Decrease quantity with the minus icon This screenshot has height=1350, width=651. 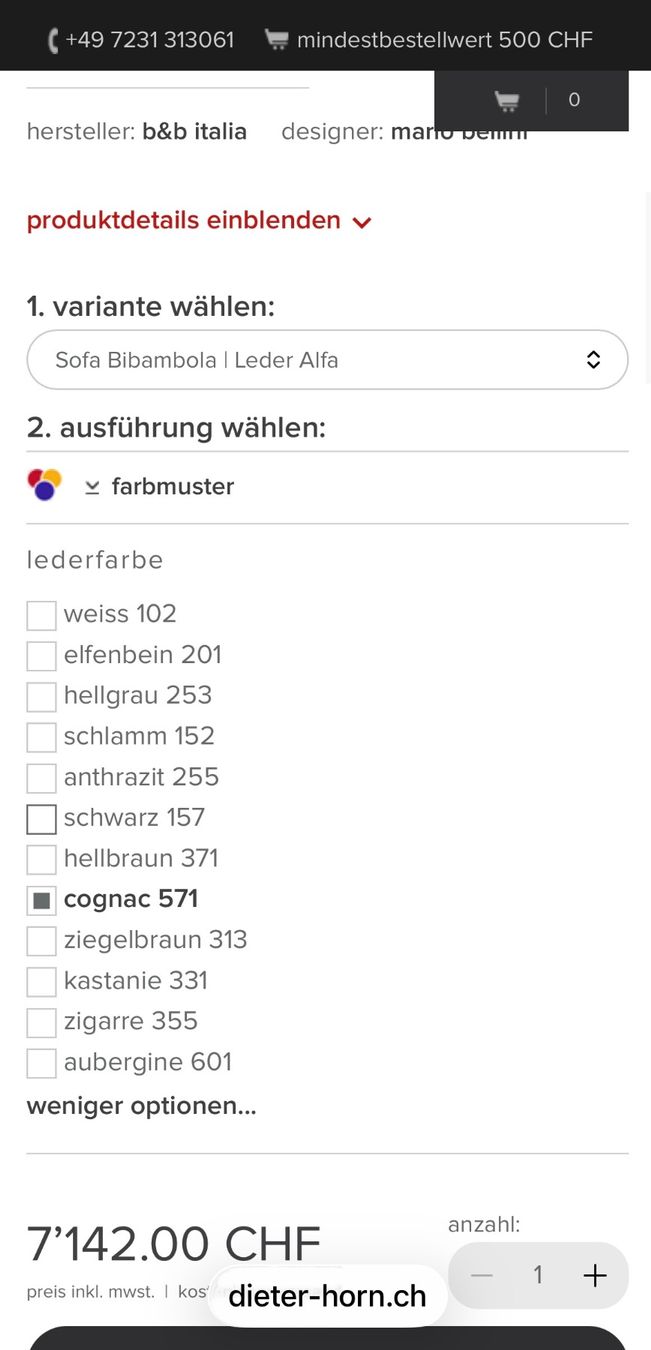coord(482,1275)
